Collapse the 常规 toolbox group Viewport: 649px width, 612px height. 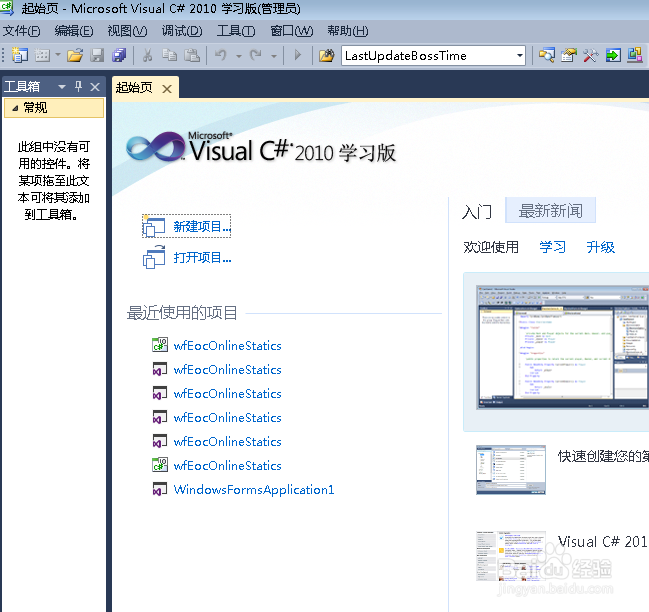15,108
